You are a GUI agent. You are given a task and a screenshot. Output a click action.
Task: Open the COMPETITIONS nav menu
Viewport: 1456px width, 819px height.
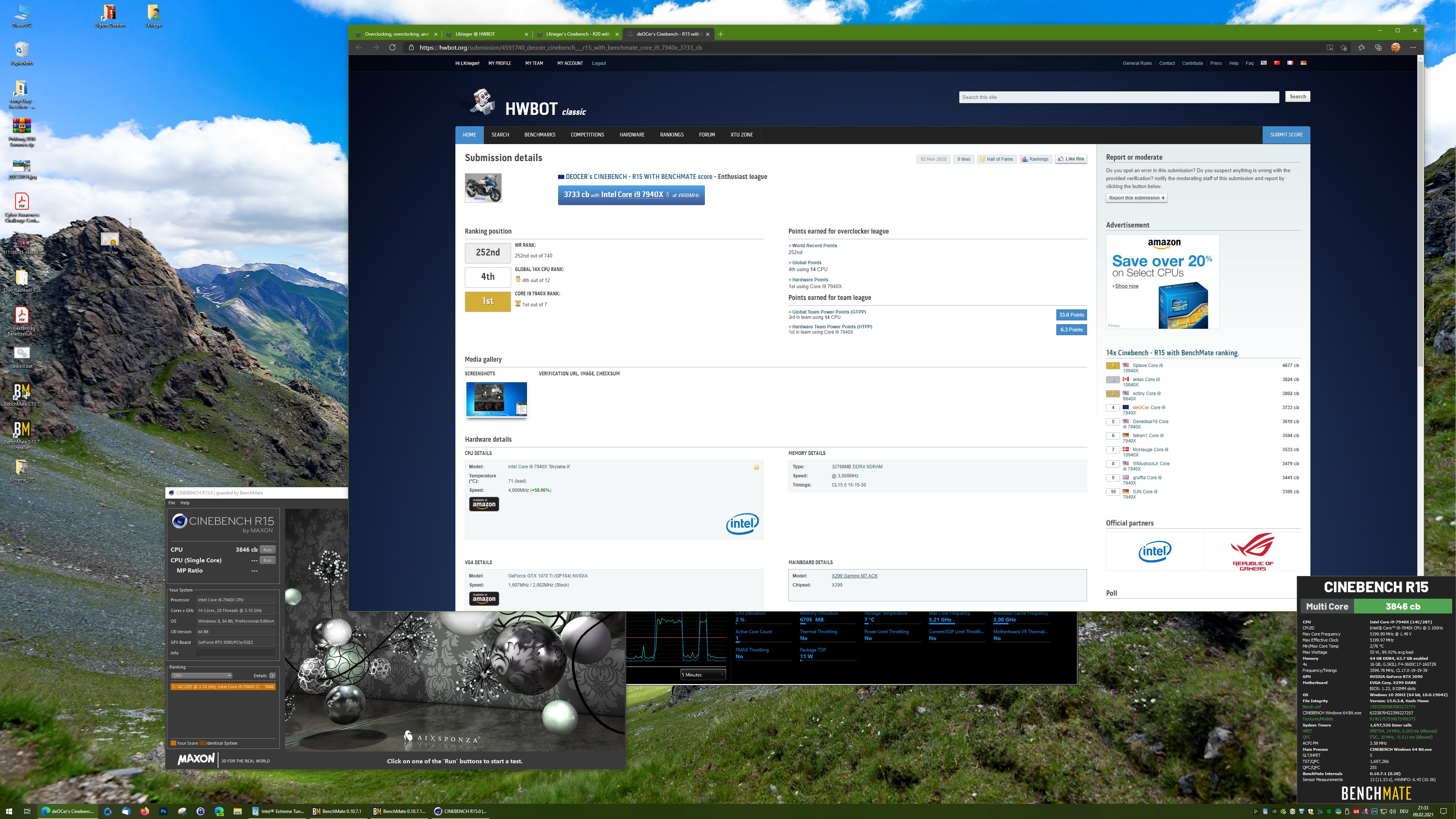click(x=587, y=135)
